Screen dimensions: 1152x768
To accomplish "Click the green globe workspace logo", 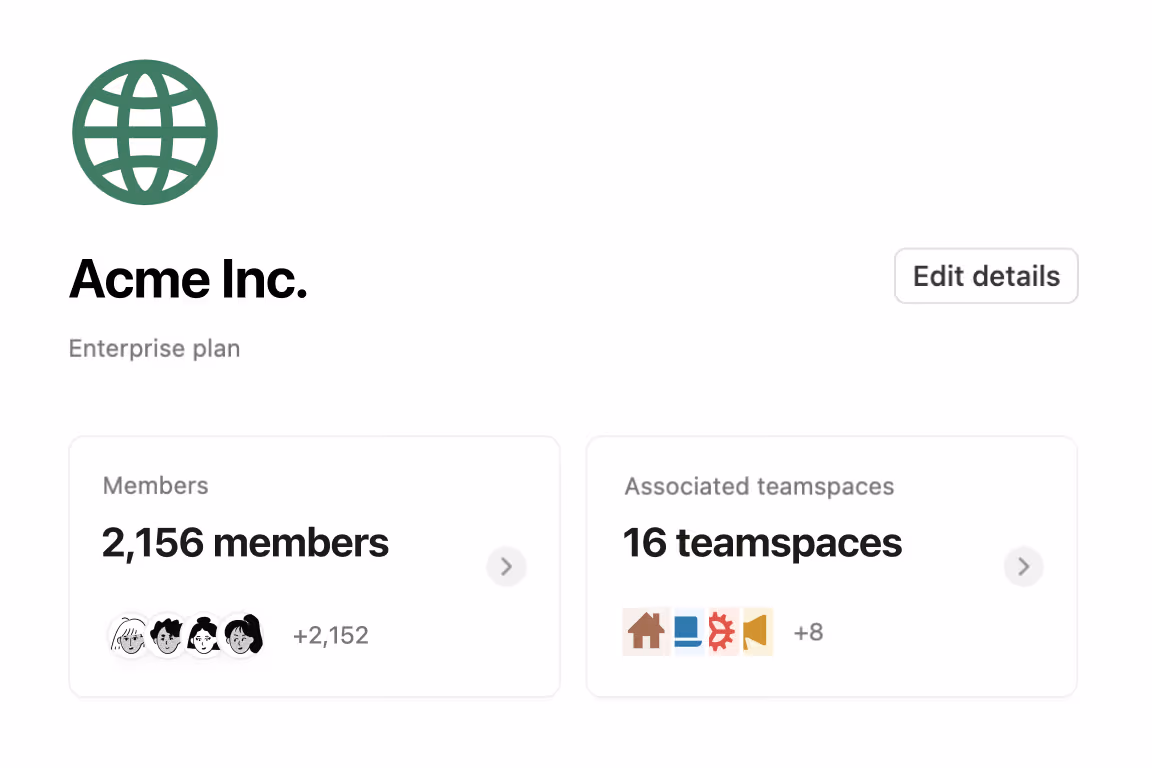I will click(x=144, y=132).
